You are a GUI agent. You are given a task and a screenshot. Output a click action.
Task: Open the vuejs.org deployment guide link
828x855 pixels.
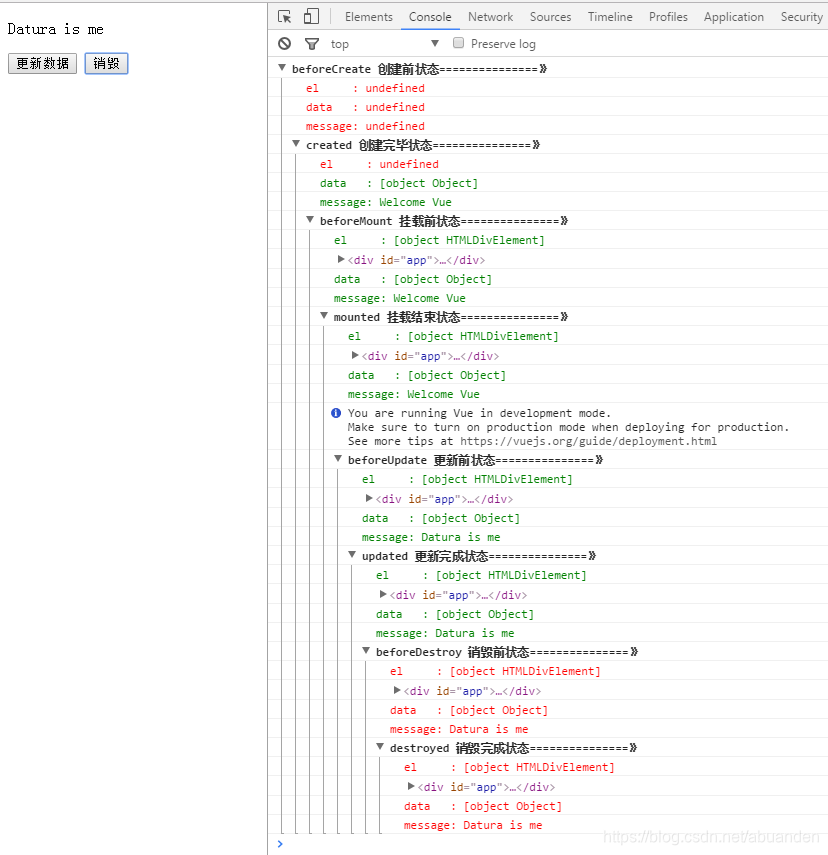[x=588, y=441]
